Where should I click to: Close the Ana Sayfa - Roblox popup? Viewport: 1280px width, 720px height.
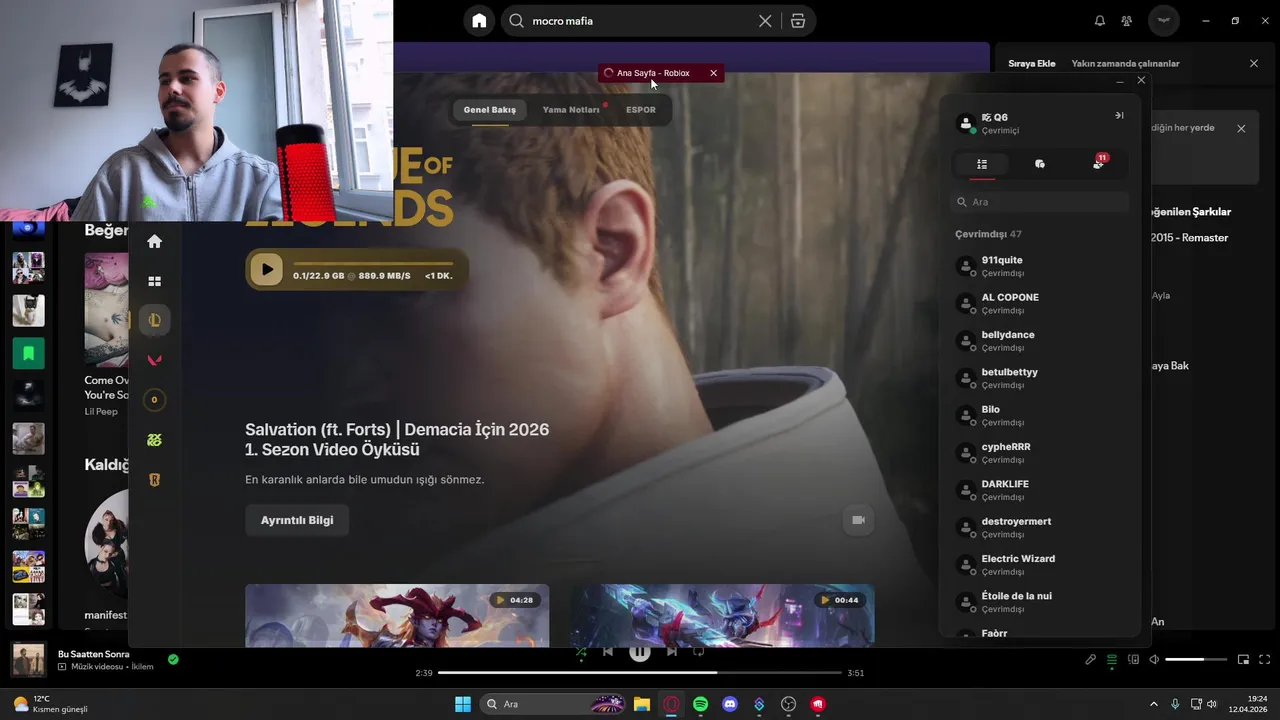713,73
